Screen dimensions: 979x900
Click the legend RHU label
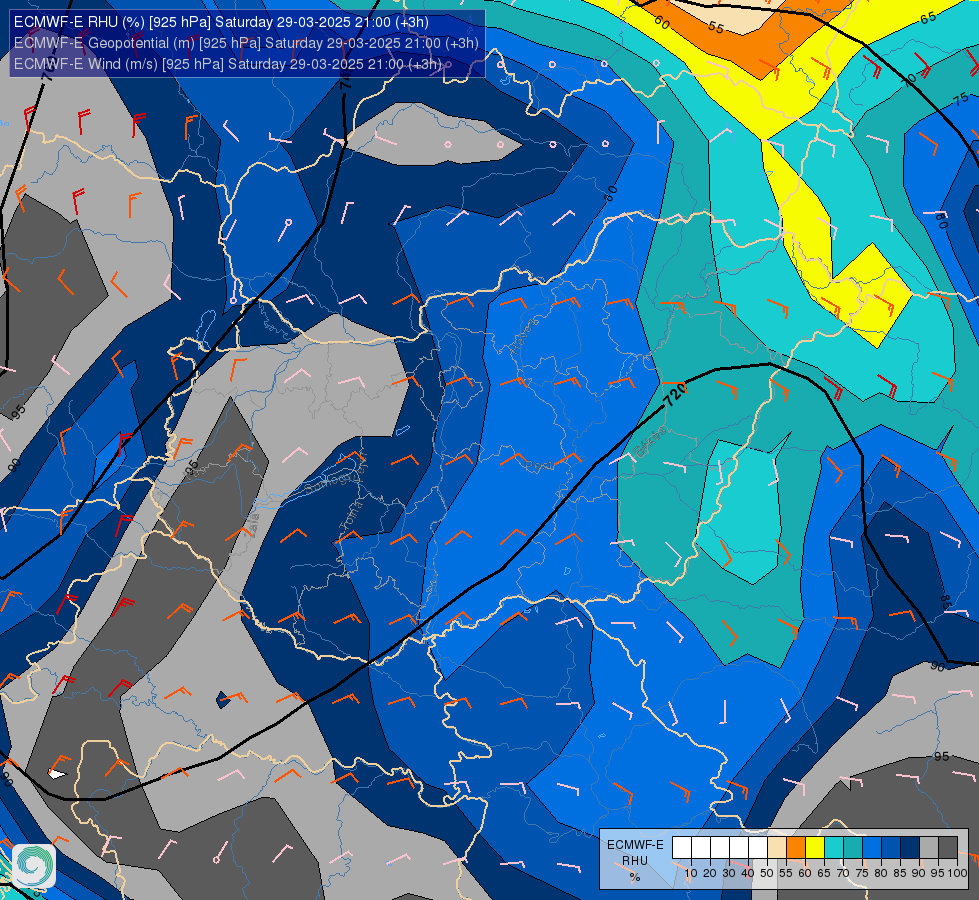[635, 861]
